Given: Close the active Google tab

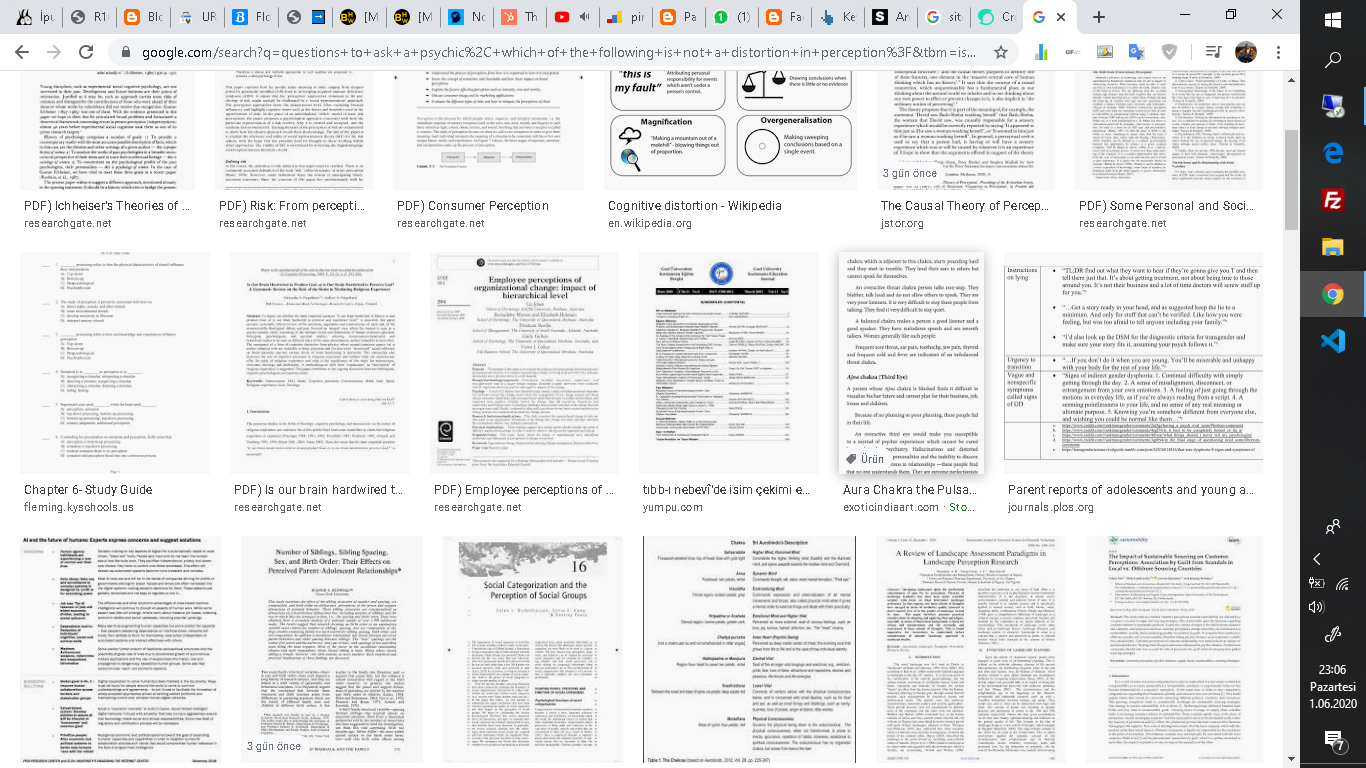Looking at the screenshot, I should [1061, 17].
